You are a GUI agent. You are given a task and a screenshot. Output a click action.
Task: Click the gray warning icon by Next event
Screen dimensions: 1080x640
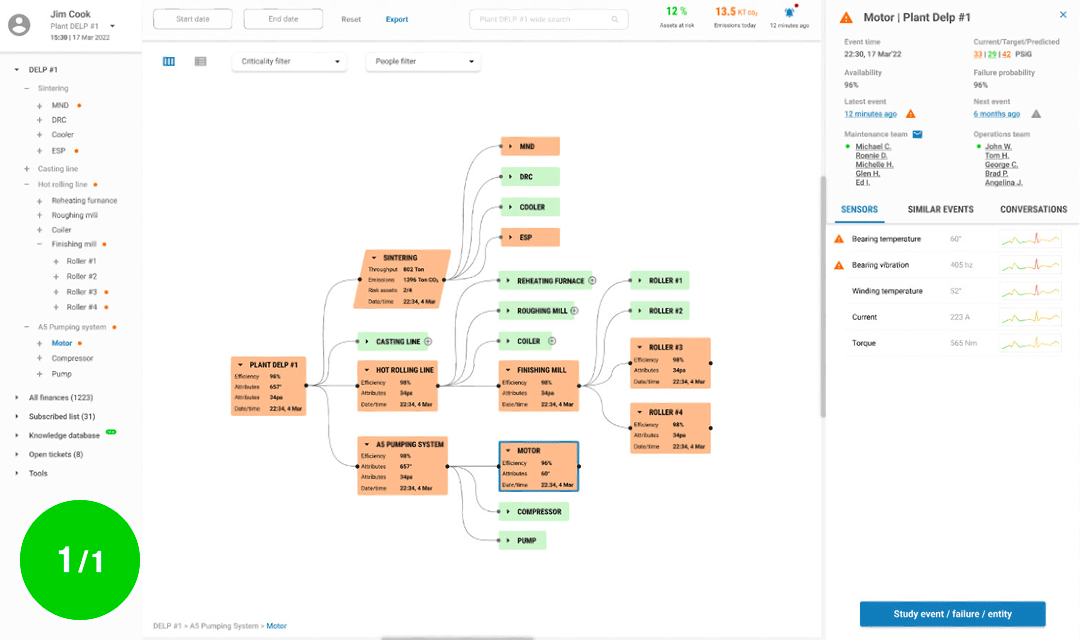point(1036,114)
